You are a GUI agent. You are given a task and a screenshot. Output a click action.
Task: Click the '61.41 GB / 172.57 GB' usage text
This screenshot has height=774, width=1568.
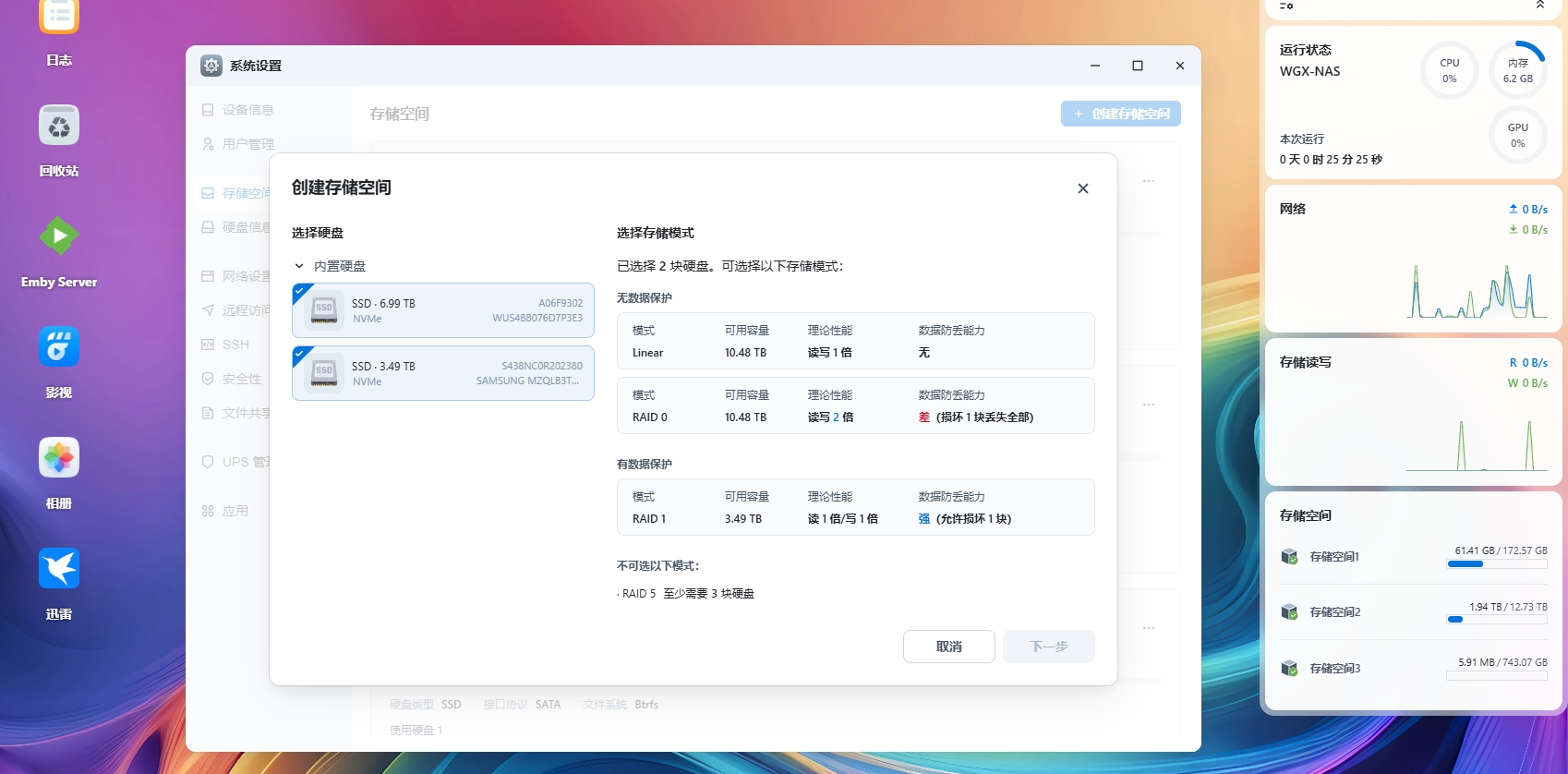pyautogui.click(x=1502, y=550)
